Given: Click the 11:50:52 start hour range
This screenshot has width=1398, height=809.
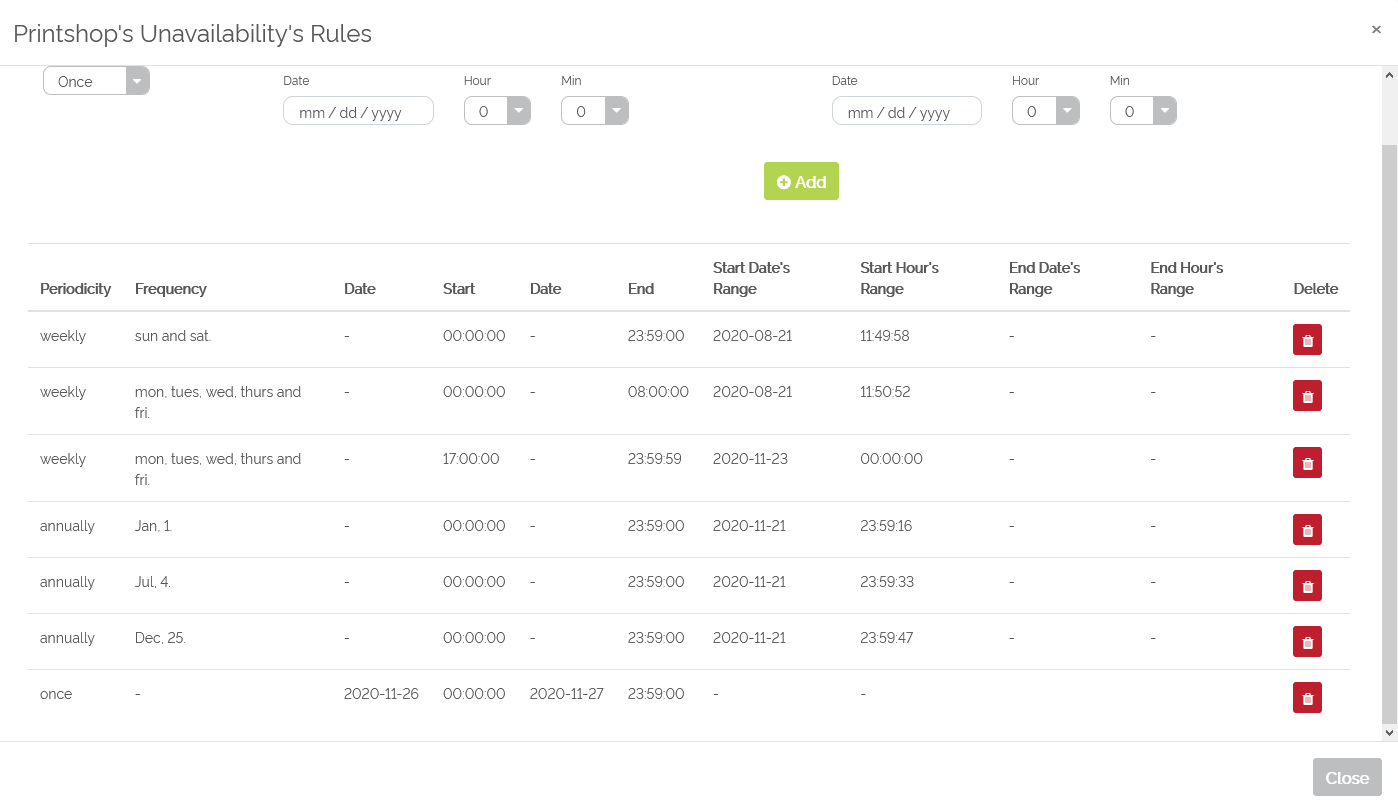Looking at the screenshot, I should (885, 392).
